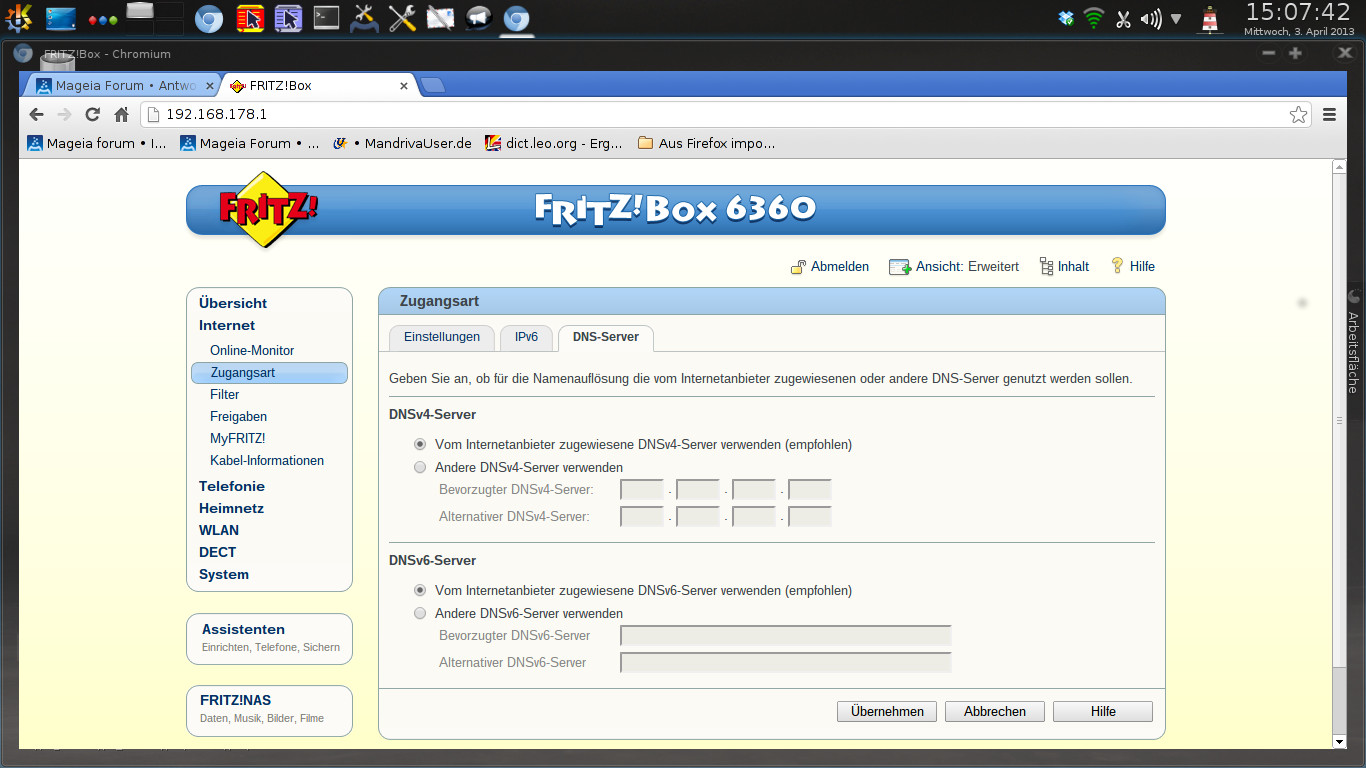
Task: Open the dict.leo.org bookmark
Action: tap(554, 143)
